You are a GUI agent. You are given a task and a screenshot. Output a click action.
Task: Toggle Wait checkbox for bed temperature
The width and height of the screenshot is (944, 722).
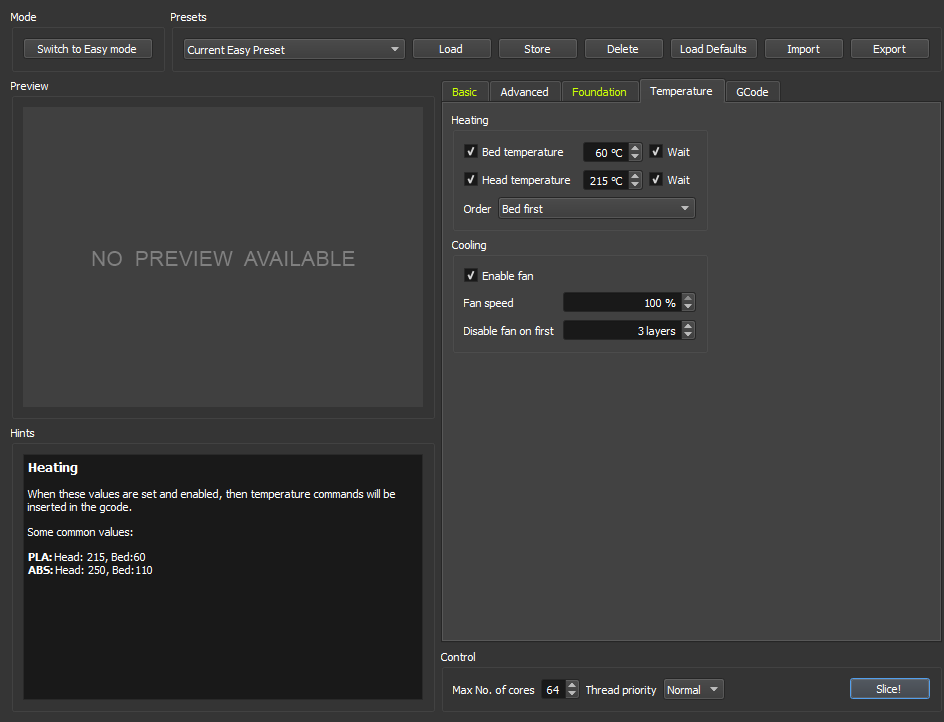click(656, 152)
